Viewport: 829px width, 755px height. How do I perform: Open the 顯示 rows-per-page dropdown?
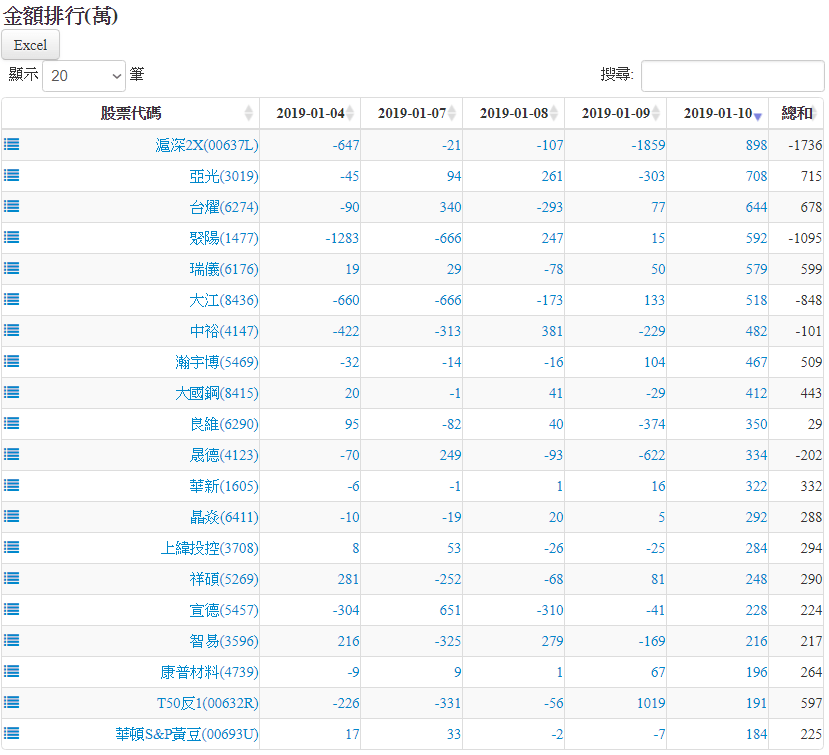click(x=84, y=75)
